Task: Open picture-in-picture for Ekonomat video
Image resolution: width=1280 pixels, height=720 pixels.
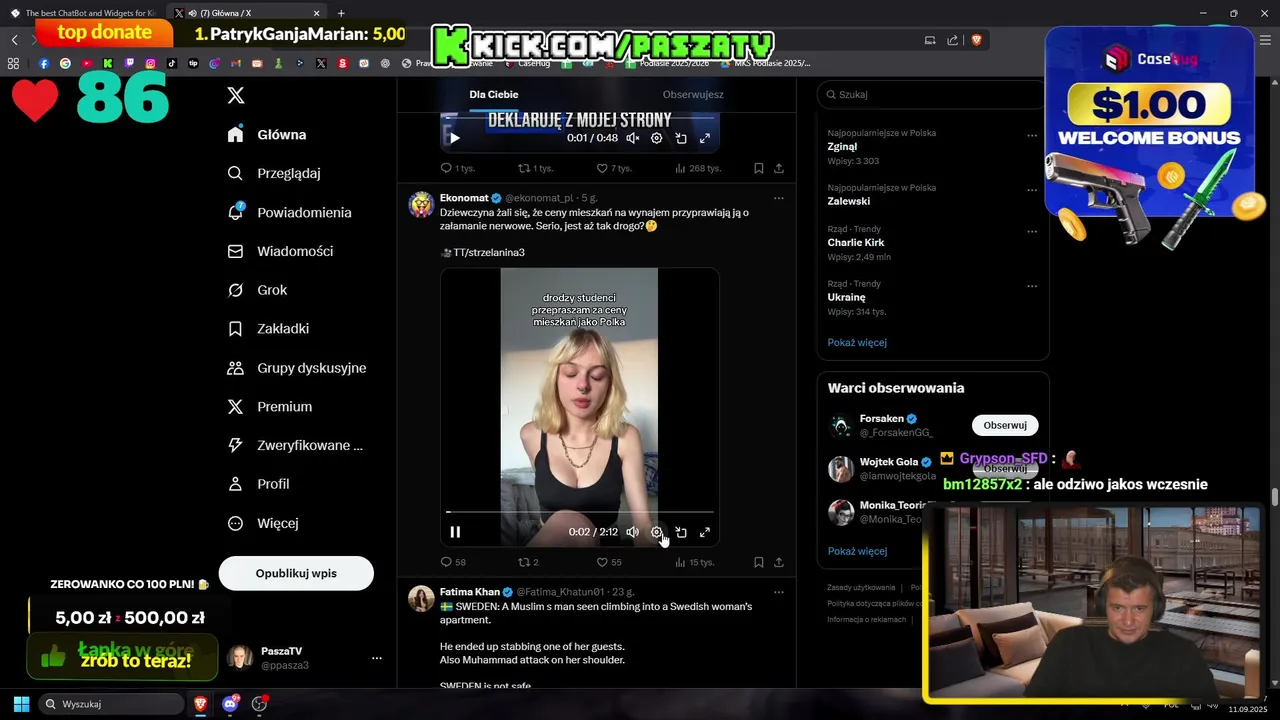Action: pyautogui.click(x=681, y=532)
